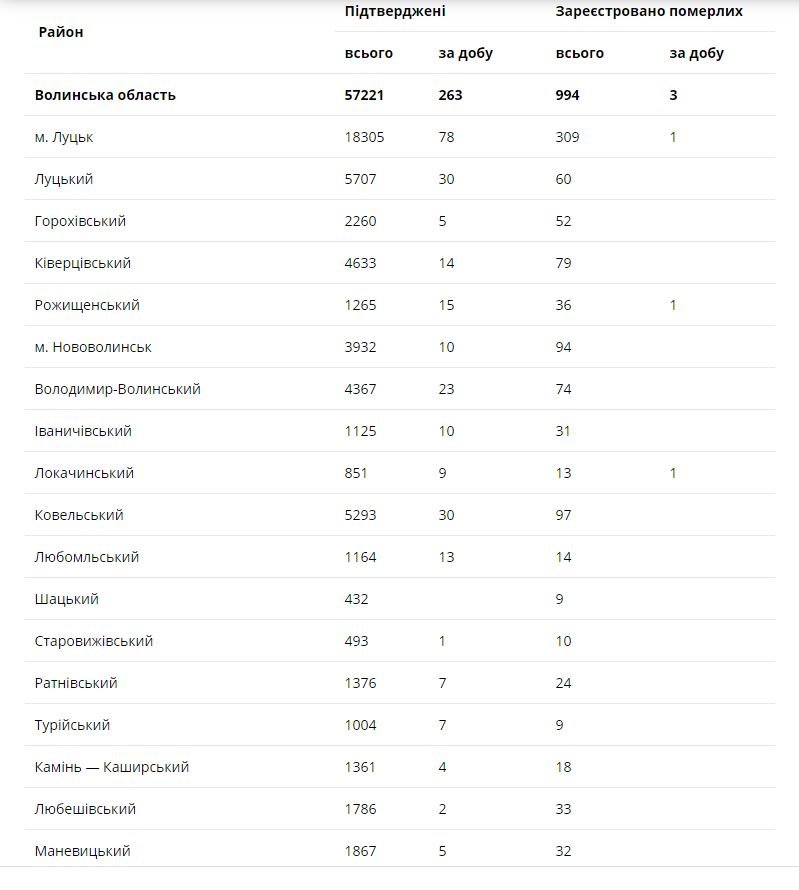Select the total deaths value 994
The height and width of the screenshot is (890, 799).
(568, 95)
